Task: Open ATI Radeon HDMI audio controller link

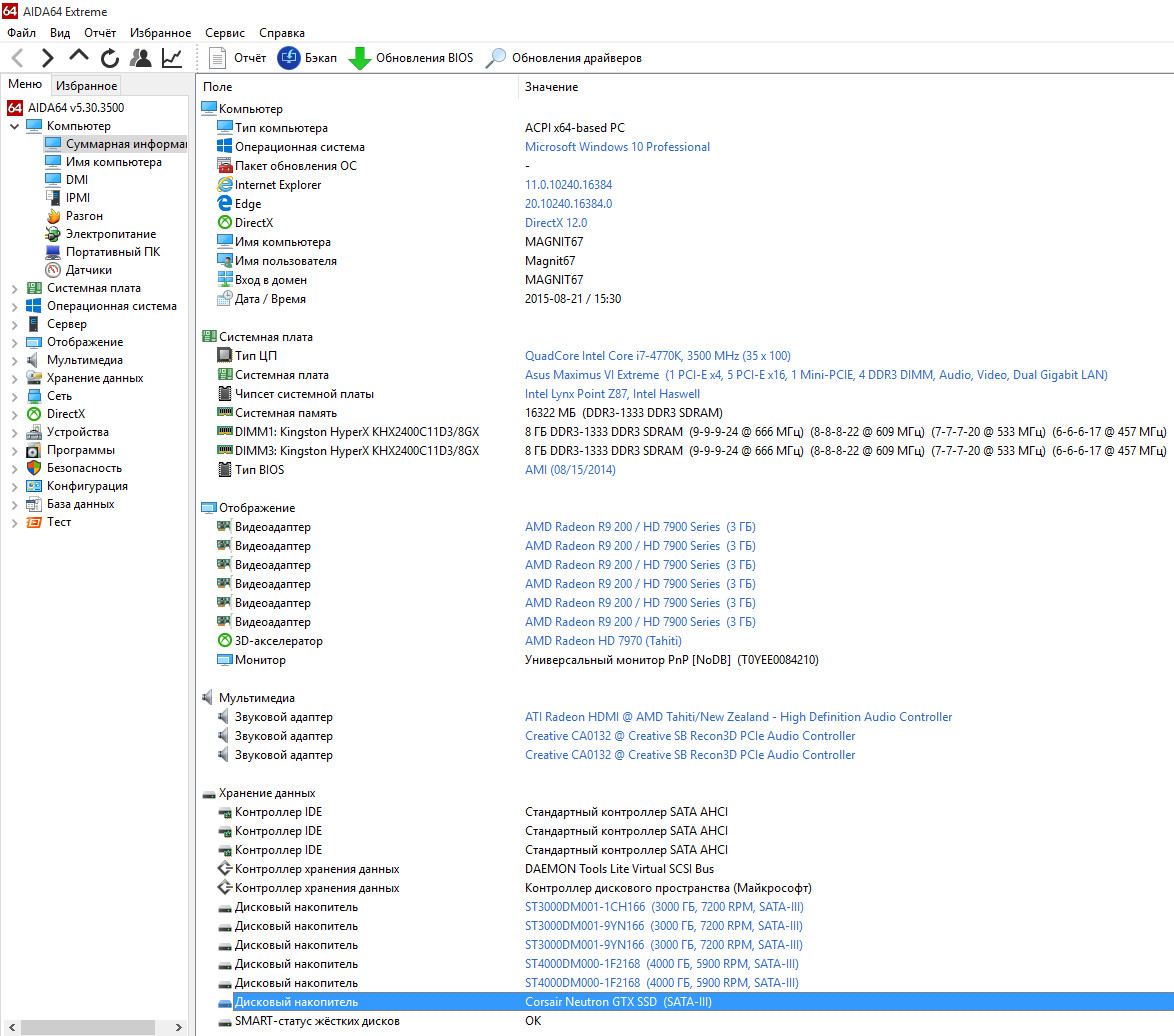Action: pos(739,717)
